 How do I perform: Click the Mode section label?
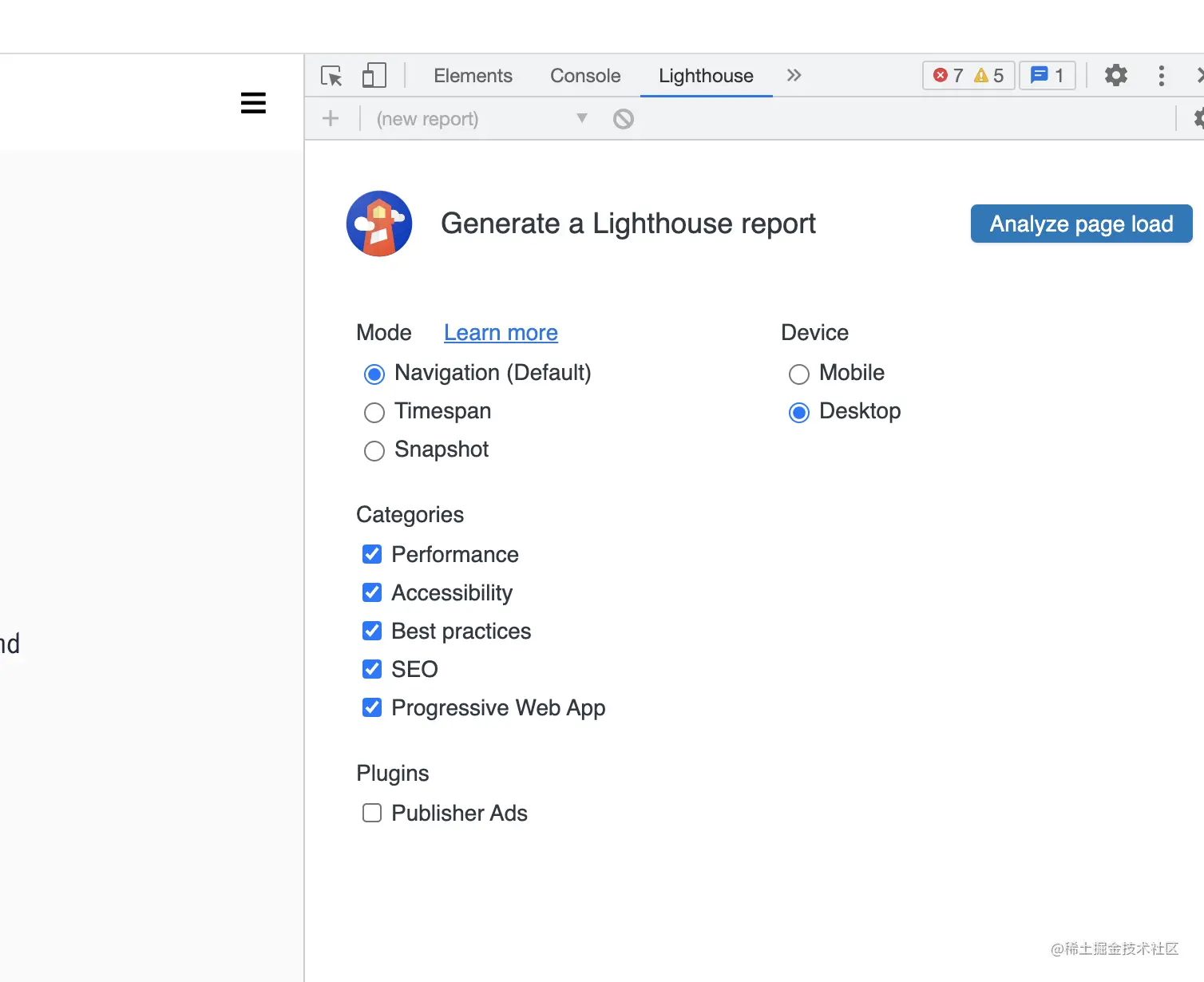click(384, 332)
